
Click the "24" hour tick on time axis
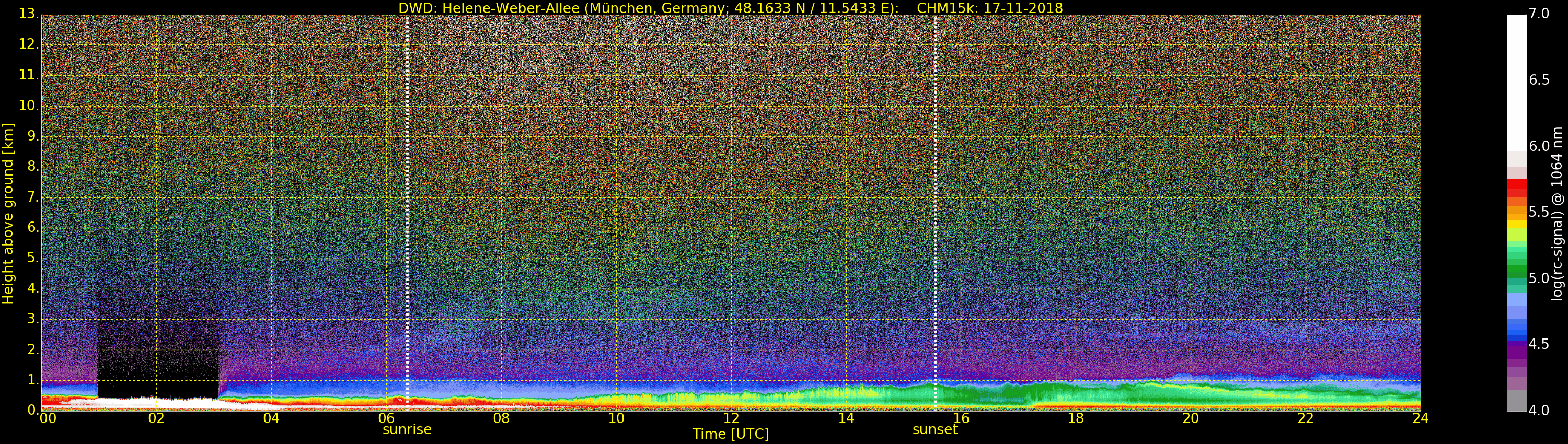click(x=1420, y=418)
